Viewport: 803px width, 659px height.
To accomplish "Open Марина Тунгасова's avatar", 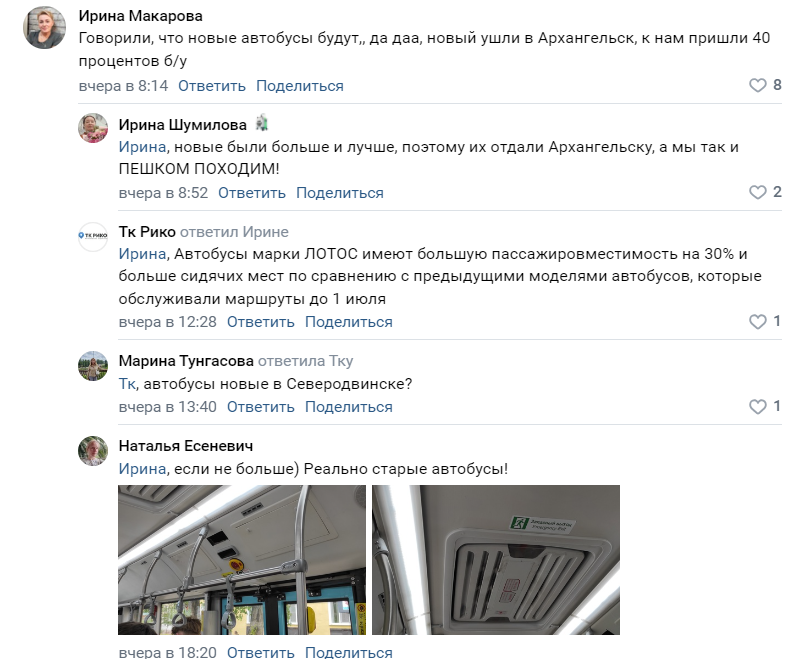I will click(x=93, y=365).
